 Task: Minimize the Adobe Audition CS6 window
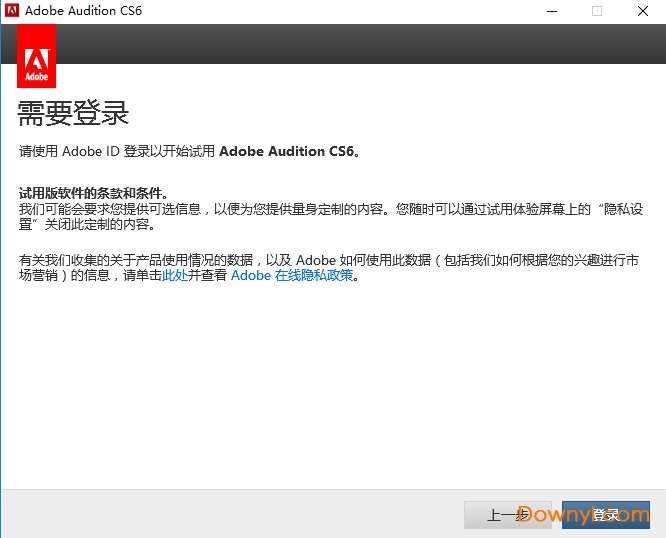[x=552, y=11]
